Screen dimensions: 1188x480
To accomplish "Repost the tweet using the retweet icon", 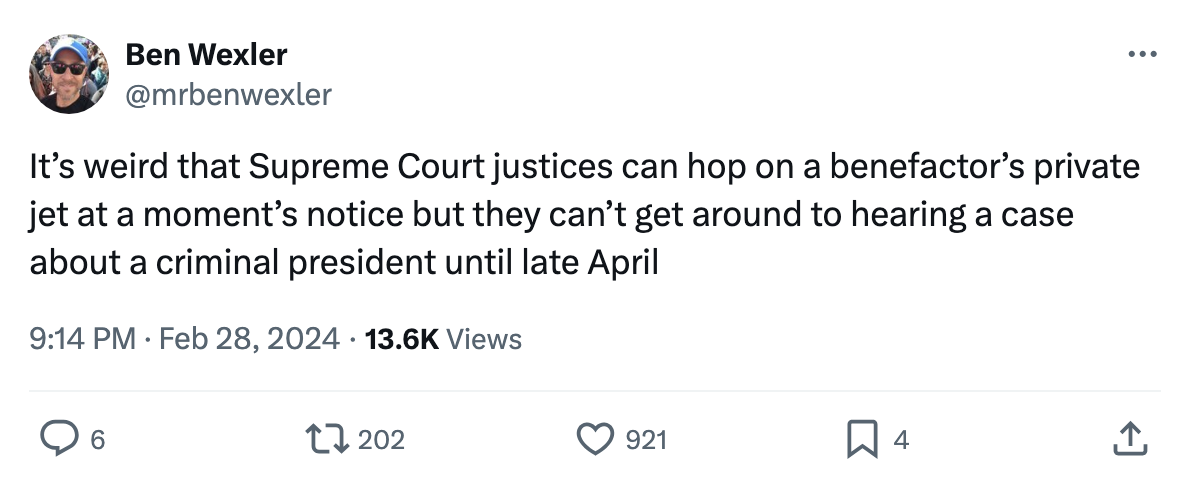I will tap(326, 438).
